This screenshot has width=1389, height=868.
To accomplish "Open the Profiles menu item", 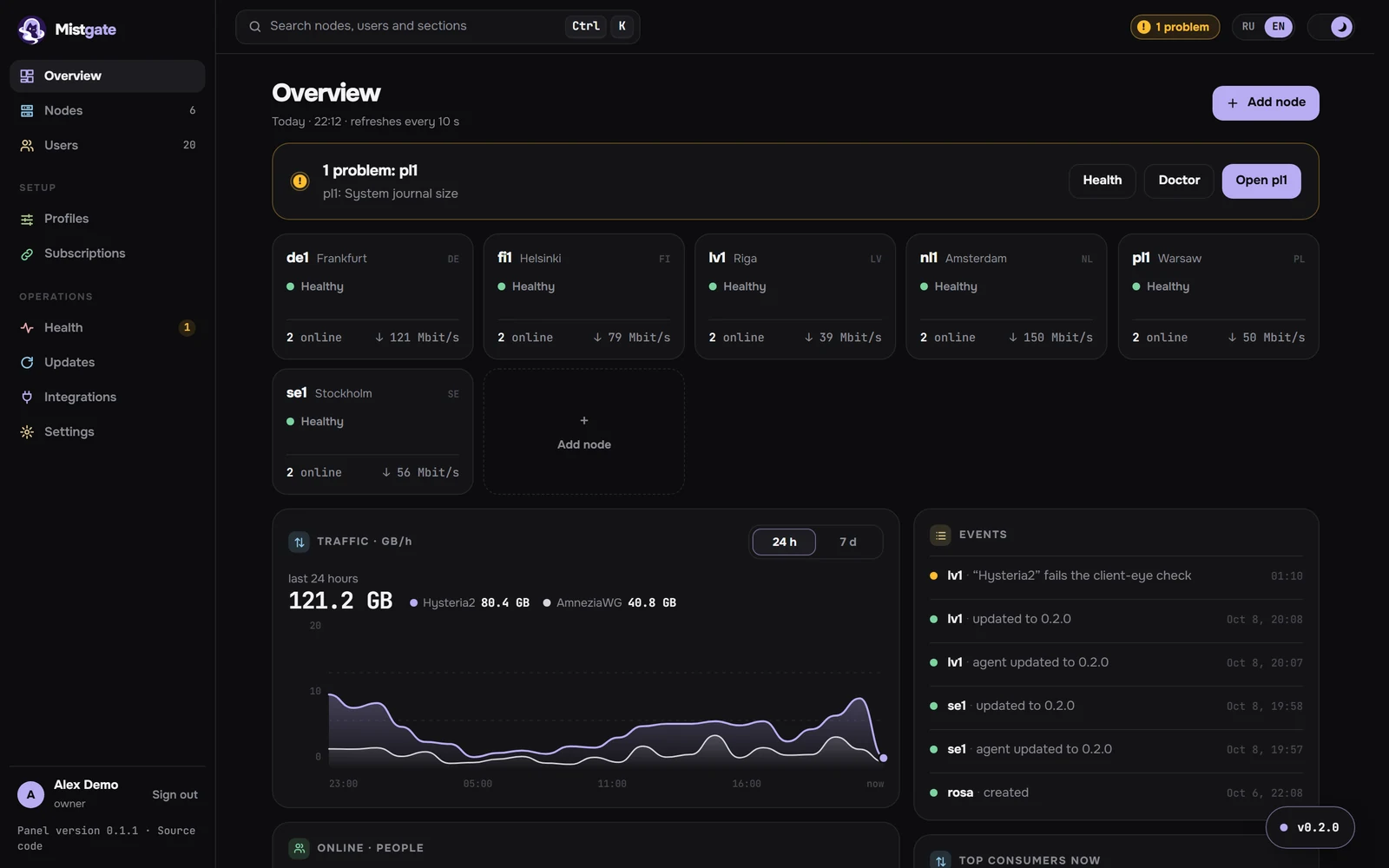I will (108, 219).
